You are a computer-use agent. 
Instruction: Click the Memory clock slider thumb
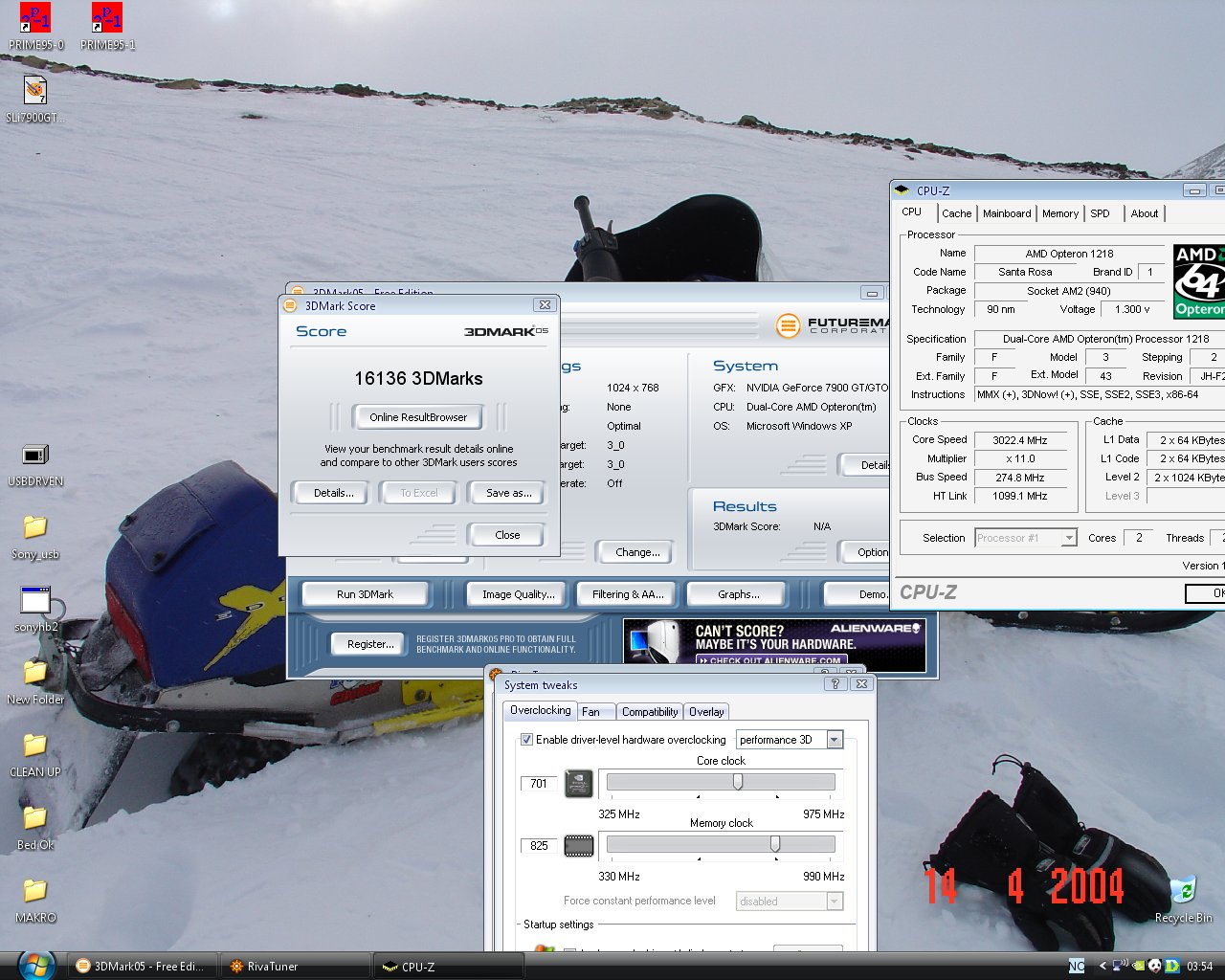[x=775, y=844]
